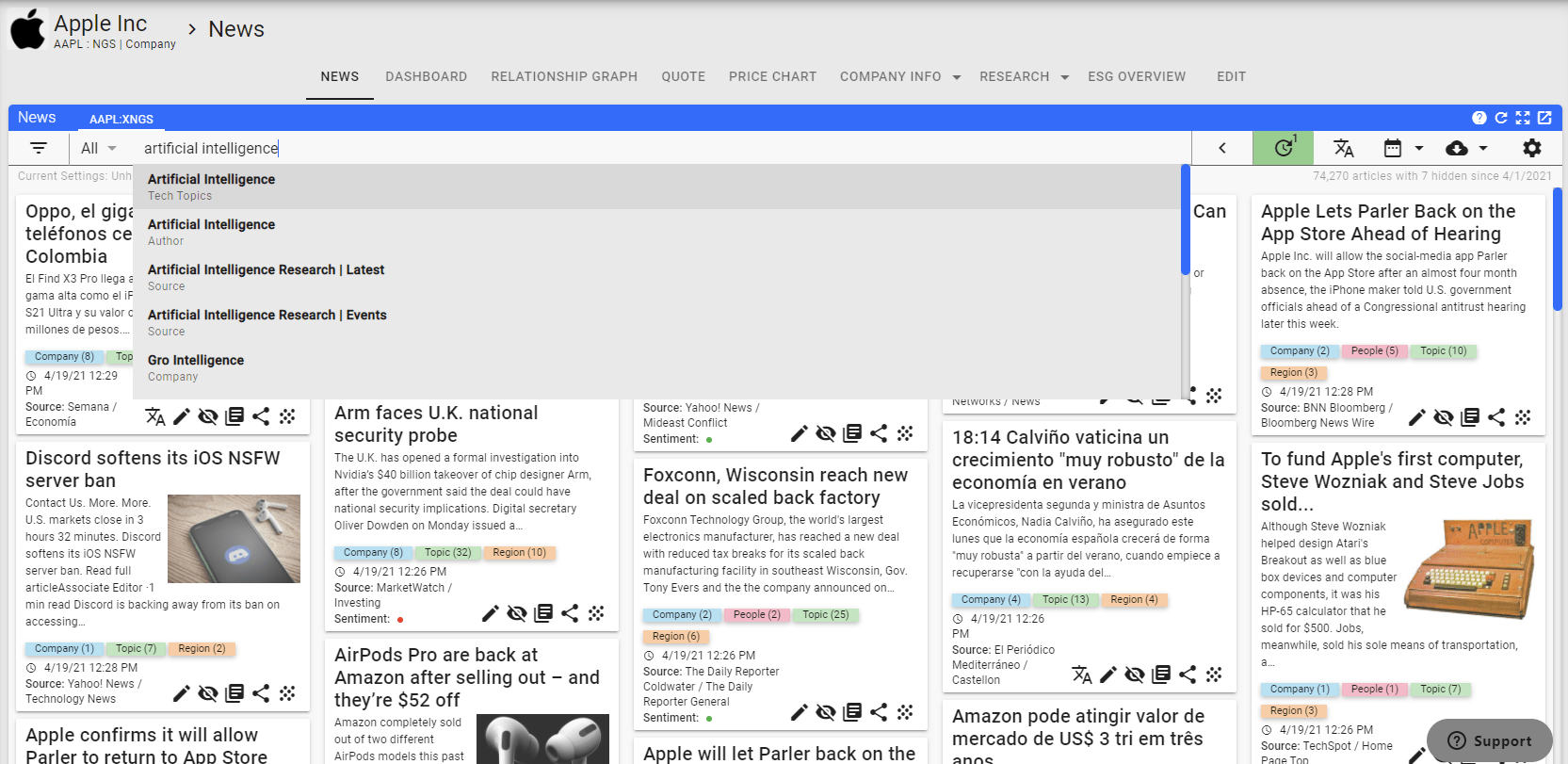Hide the Foxconn Wisconsin article

point(826,712)
